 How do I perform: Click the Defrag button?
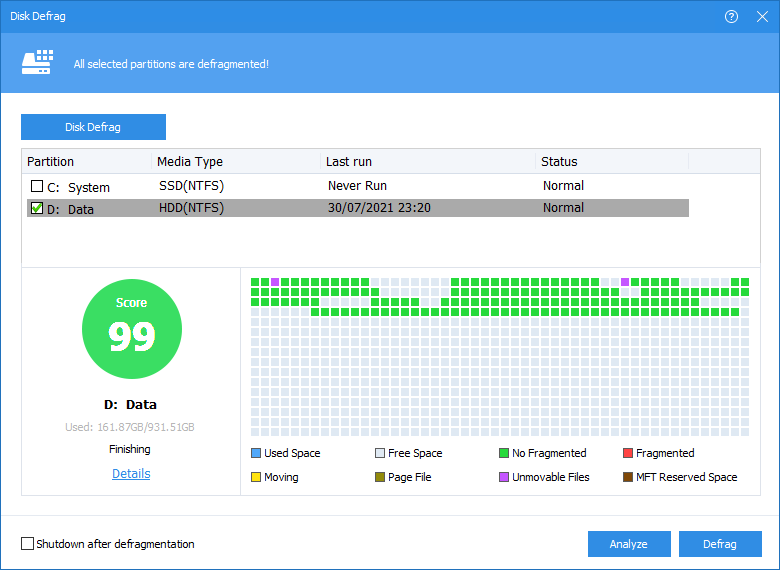pyautogui.click(x=720, y=544)
